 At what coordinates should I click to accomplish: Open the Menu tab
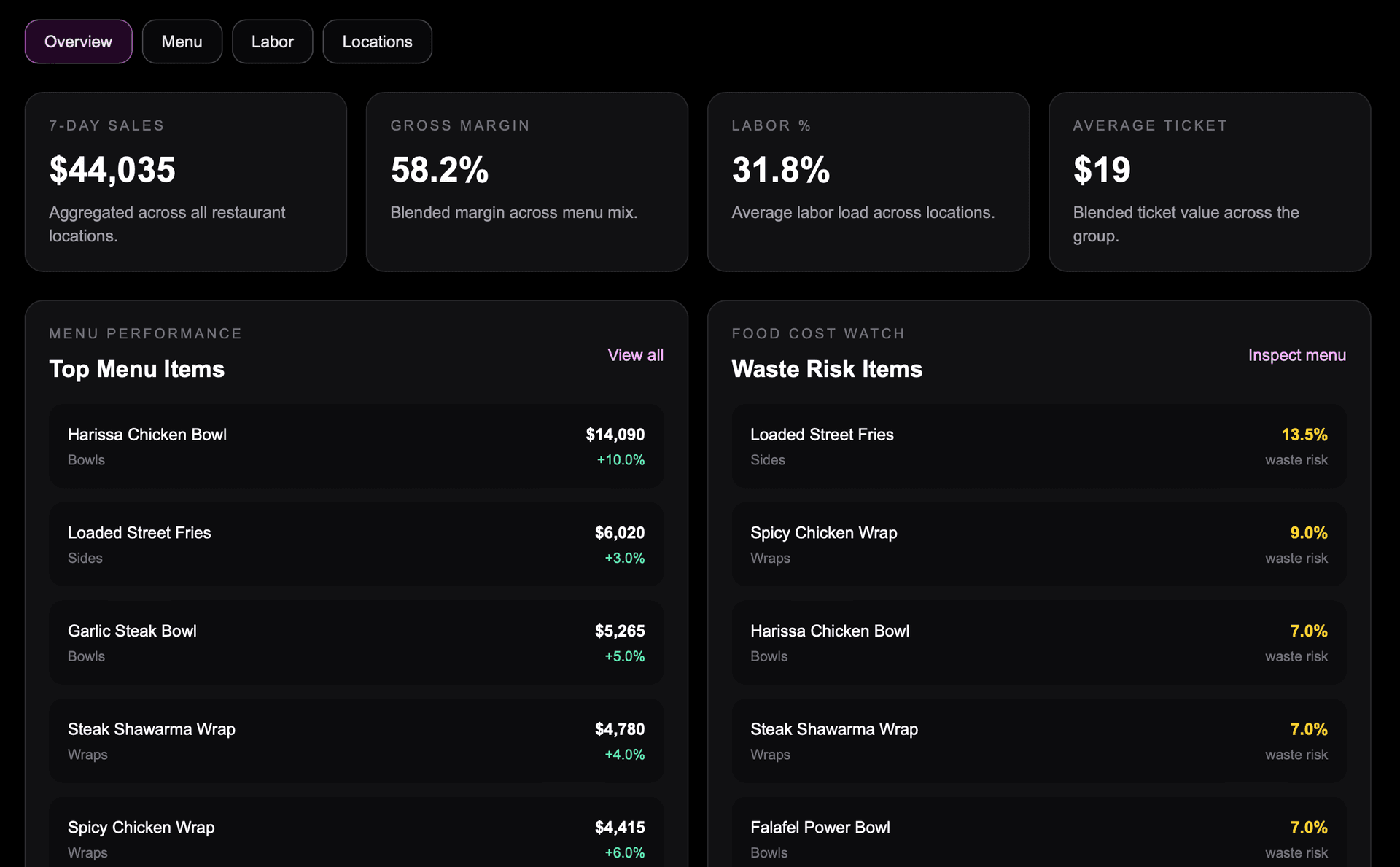(x=182, y=42)
